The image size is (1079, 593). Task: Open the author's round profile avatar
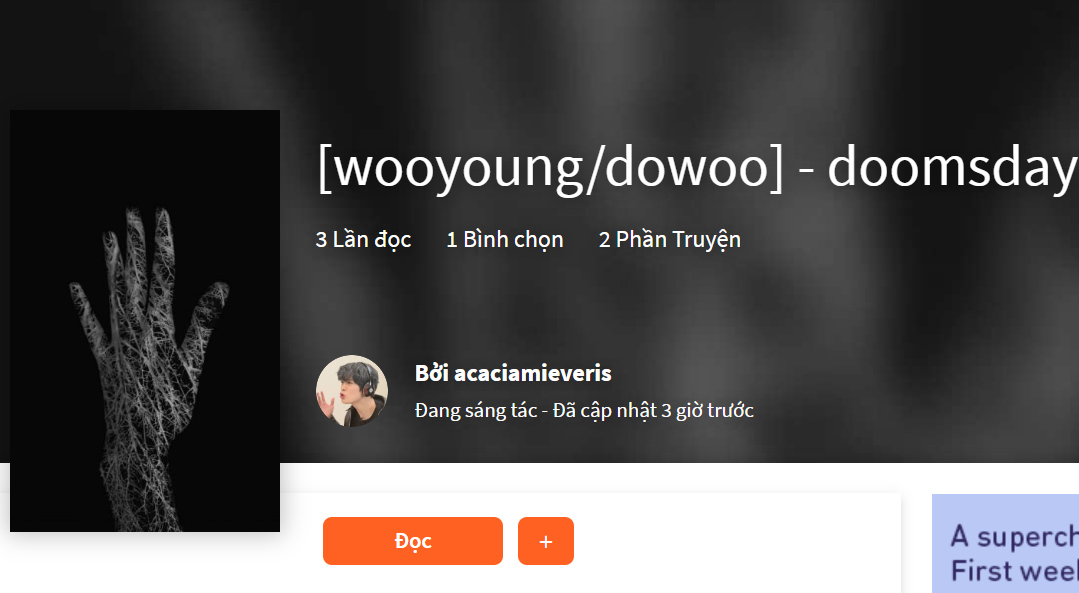[x=352, y=391]
